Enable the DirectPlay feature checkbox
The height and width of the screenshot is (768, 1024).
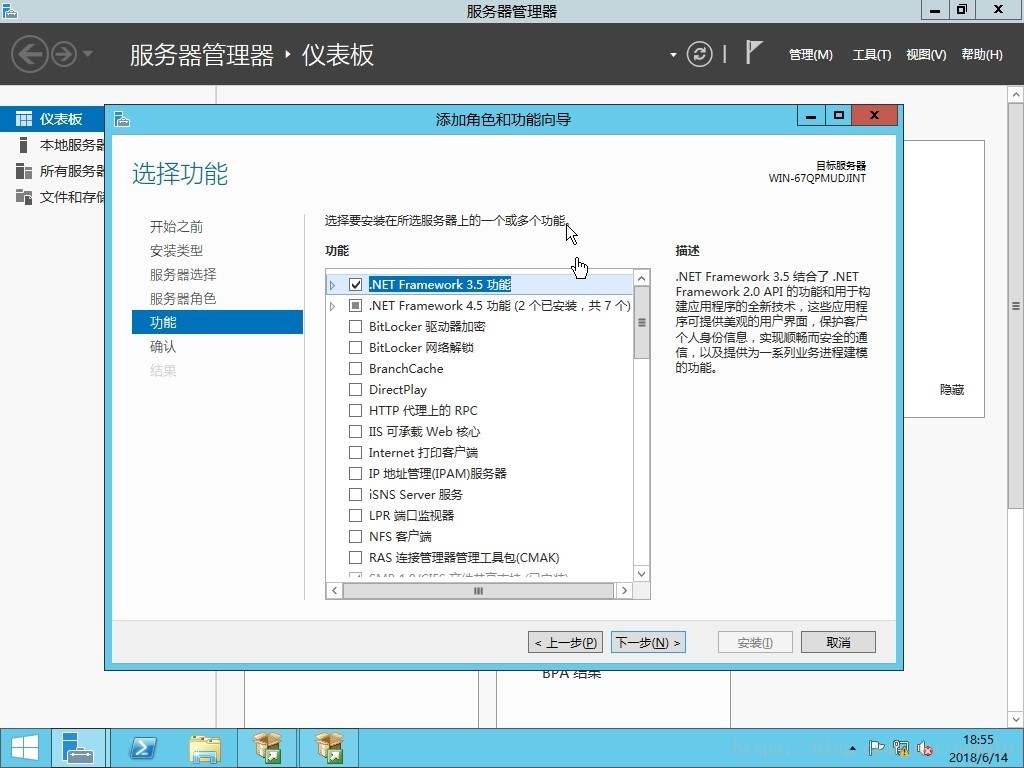tap(355, 390)
